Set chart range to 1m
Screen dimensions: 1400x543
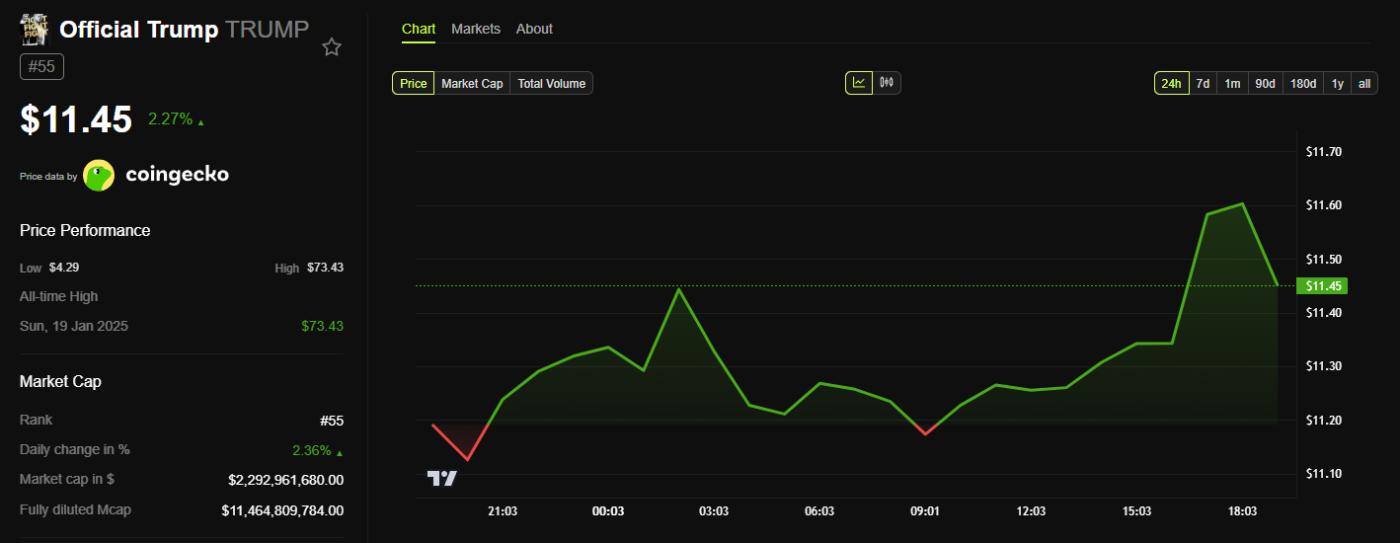(x=1233, y=84)
